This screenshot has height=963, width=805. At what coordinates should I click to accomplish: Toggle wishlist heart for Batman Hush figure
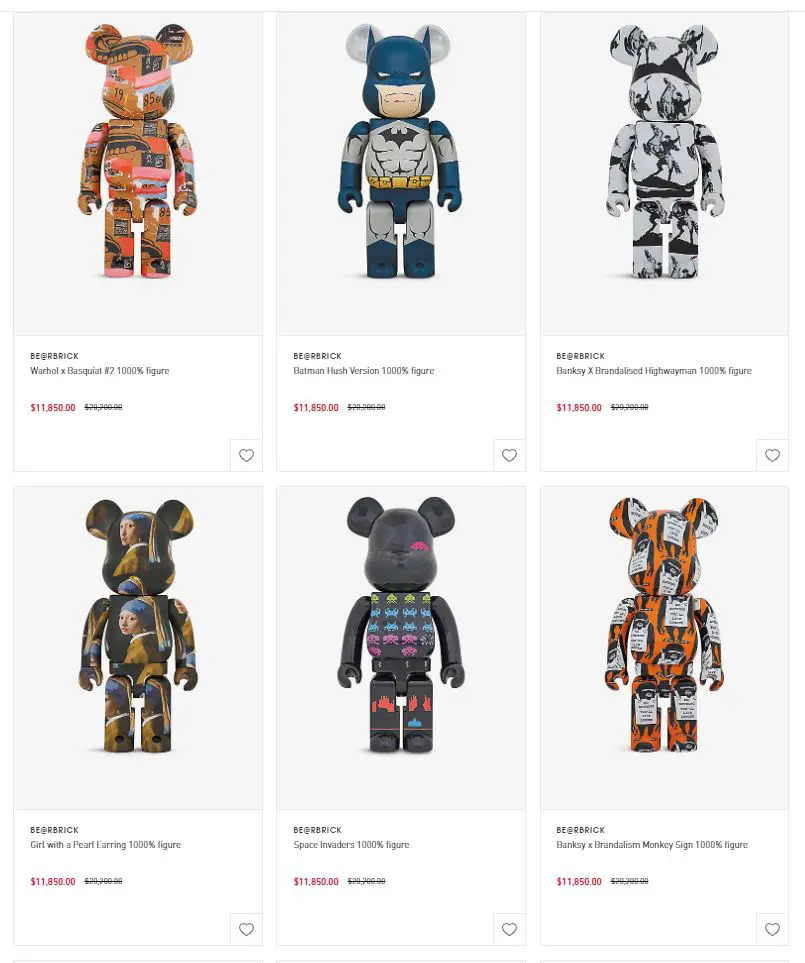pos(509,455)
